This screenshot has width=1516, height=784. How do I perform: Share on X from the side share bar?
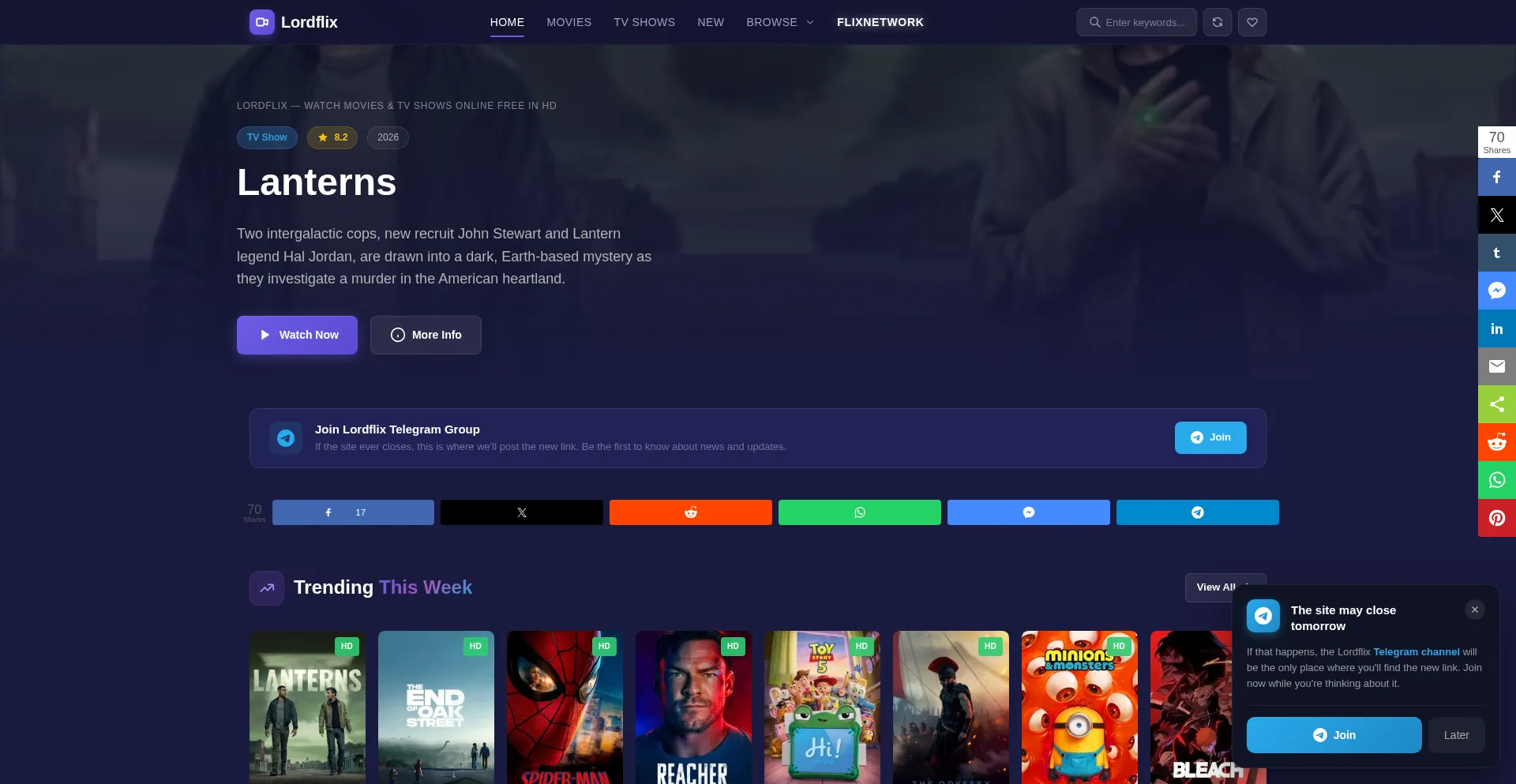(1497, 215)
